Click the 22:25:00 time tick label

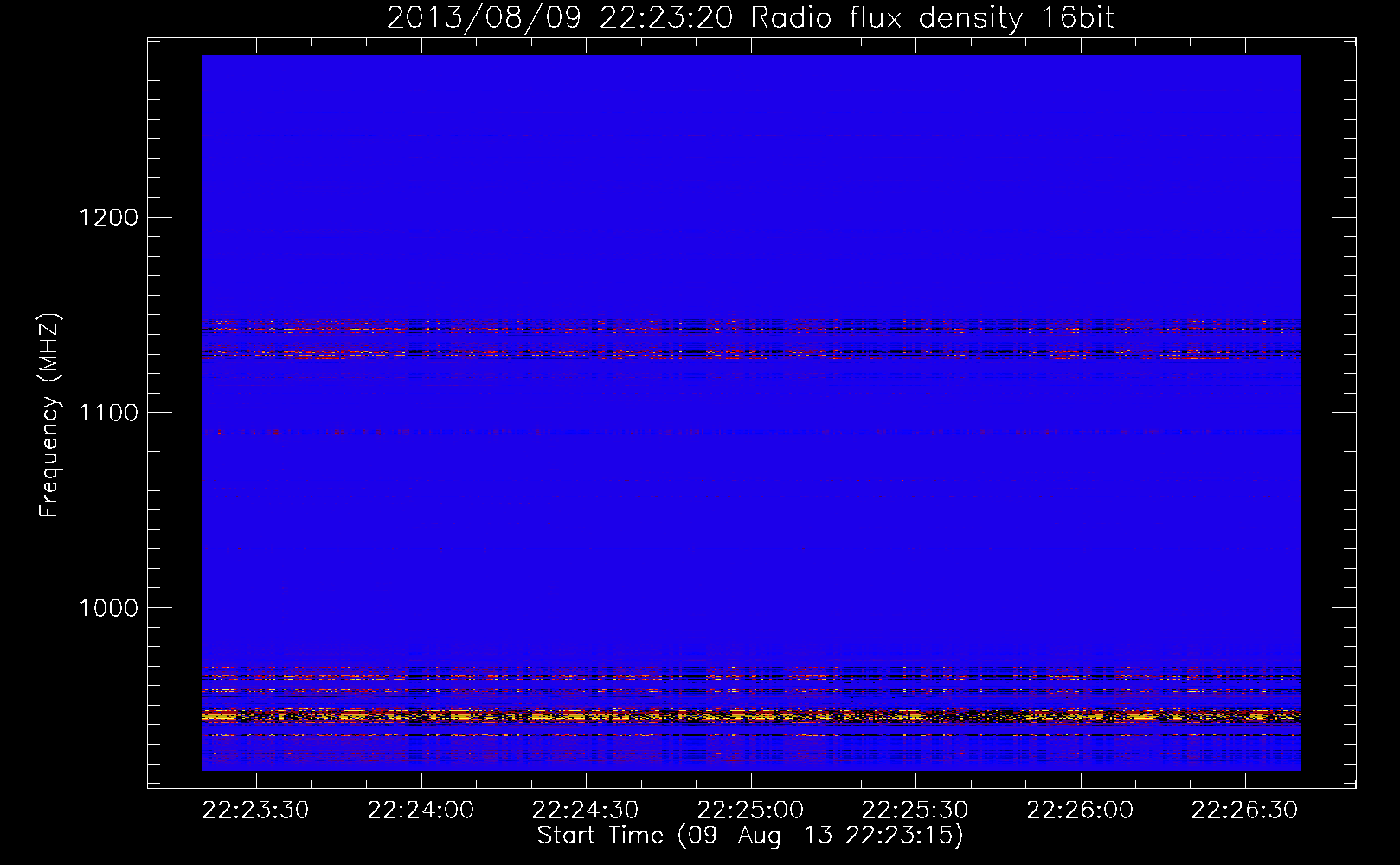pos(750,811)
